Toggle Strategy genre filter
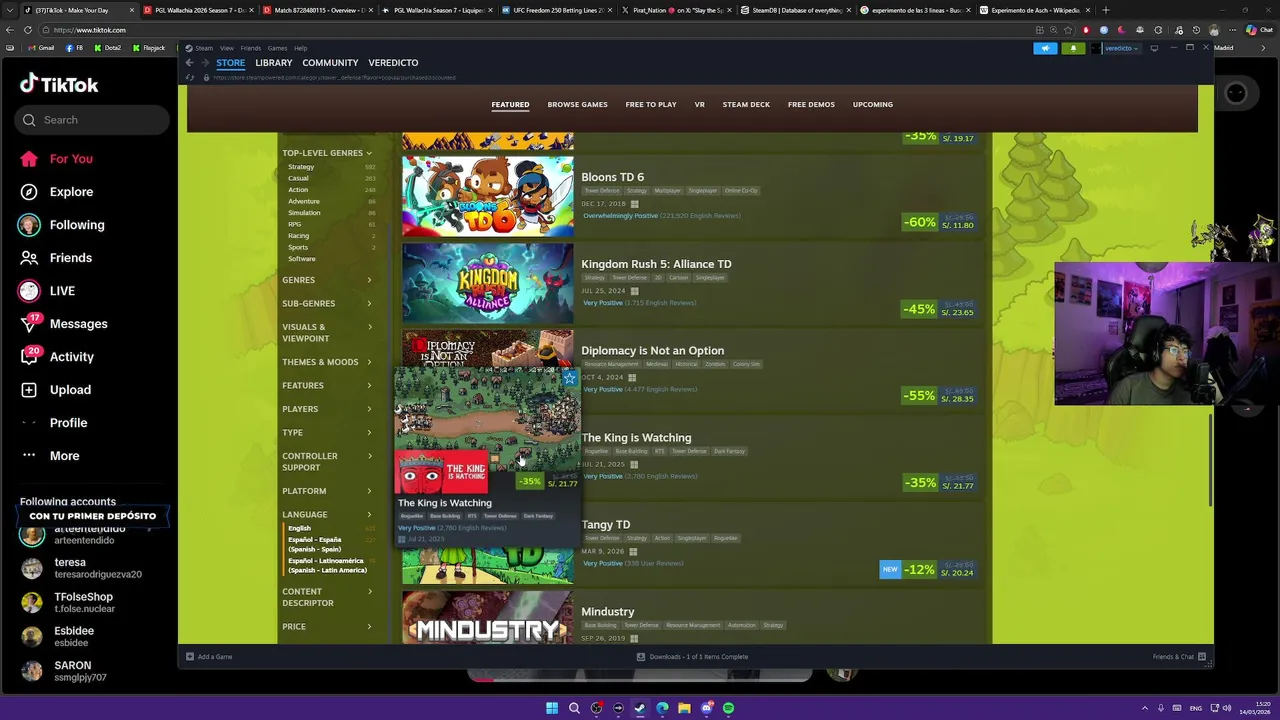The width and height of the screenshot is (1280, 720). tap(301, 167)
